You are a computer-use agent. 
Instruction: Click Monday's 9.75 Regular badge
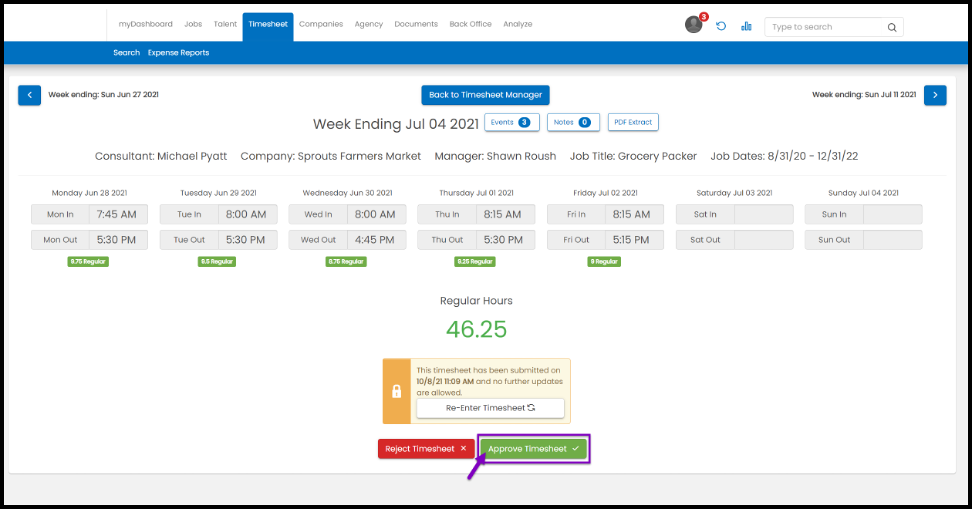pyautogui.click(x=88, y=262)
